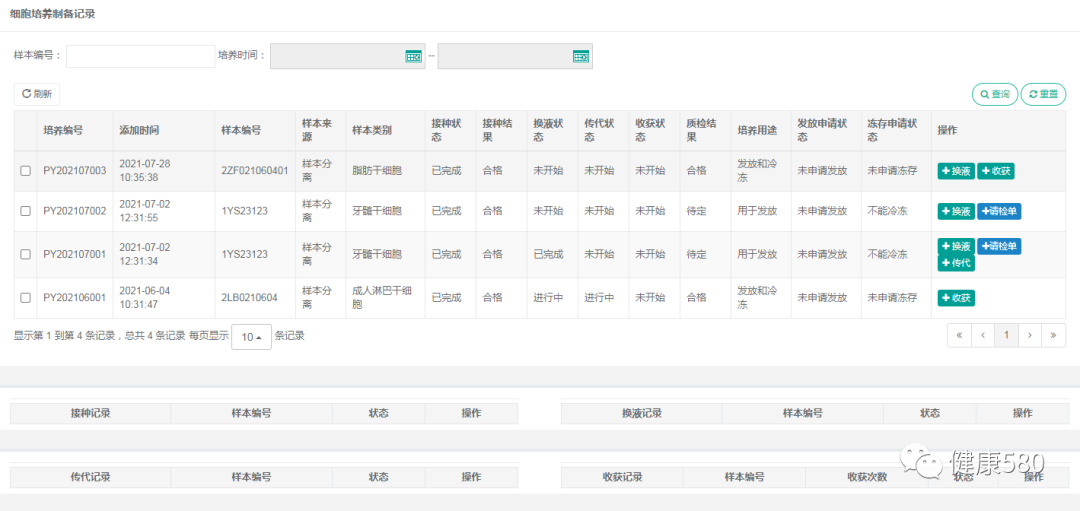
Task: Click the 收获次数 column header
Action: click(x=866, y=477)
